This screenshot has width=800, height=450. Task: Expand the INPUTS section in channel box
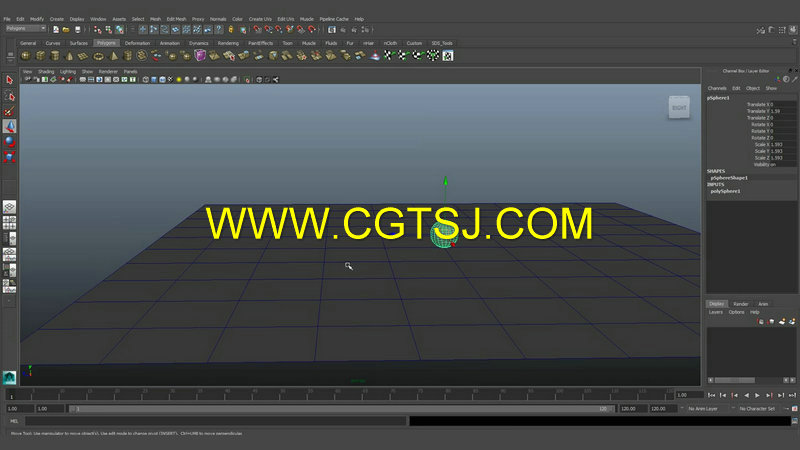click(715, 184)
